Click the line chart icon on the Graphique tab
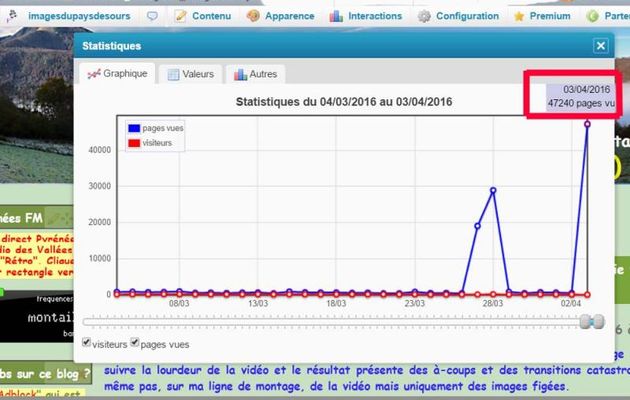Image resolution: width=630 pixels, height=400 pixels. pos(93,74)
